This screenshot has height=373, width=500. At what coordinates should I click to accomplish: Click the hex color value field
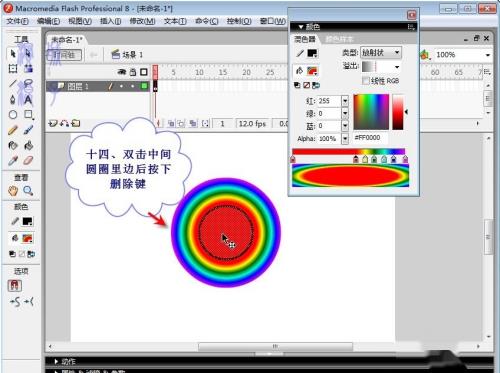(x=369, y=138)
